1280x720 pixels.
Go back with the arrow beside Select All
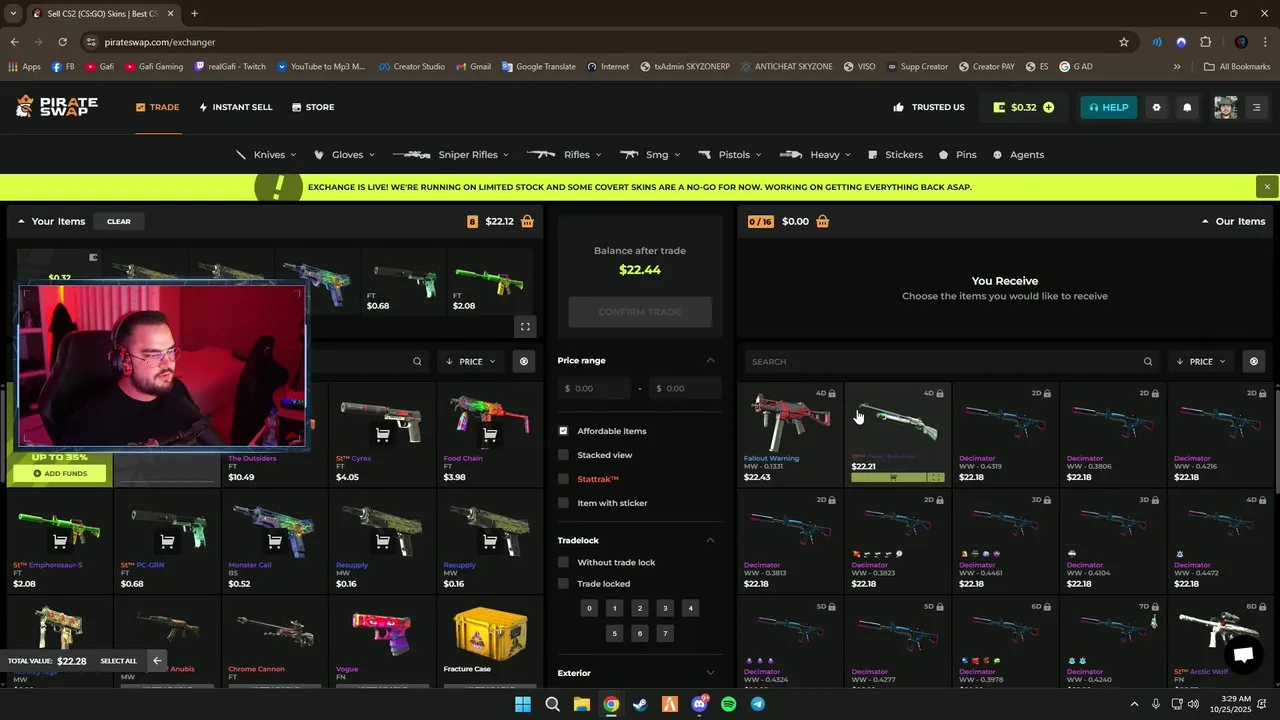157,660
